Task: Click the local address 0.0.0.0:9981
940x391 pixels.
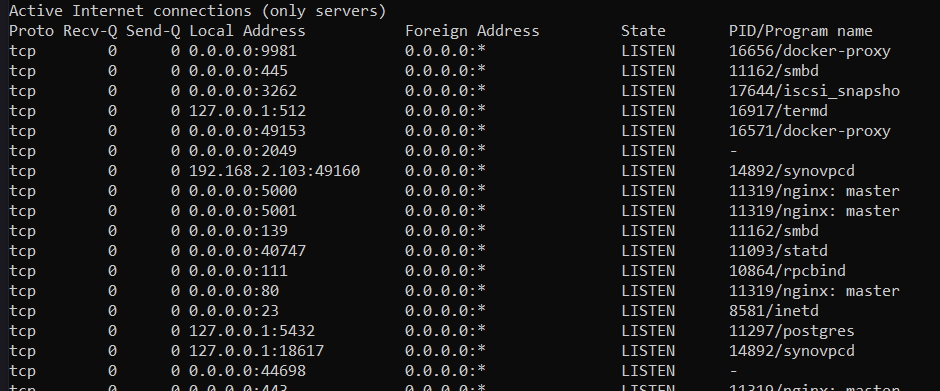Action: (x=243, y=51)
